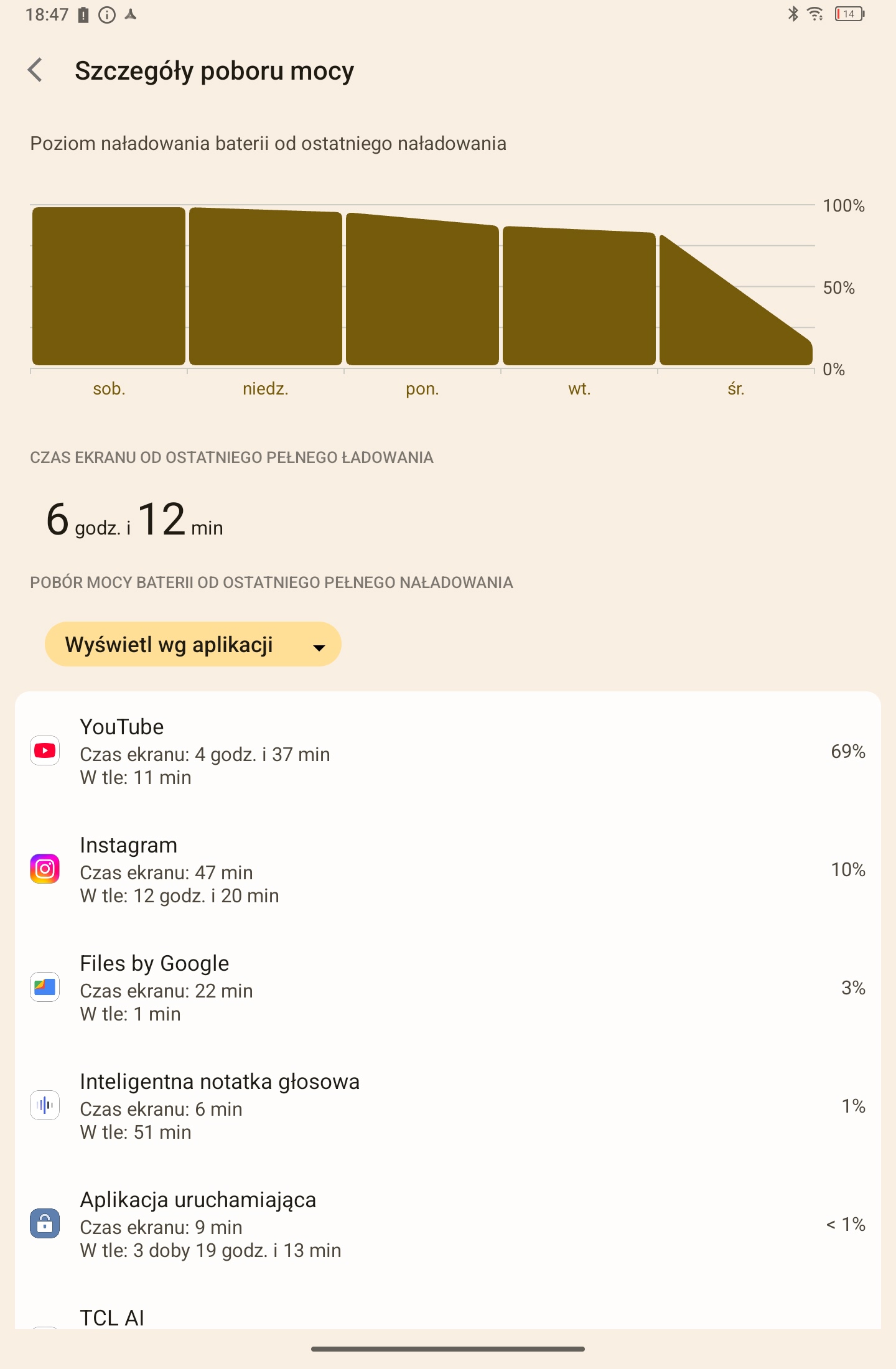Viewport: 896px width, 1369px height.
Task: Tap the pon. day label
Action: pos(422,389)
